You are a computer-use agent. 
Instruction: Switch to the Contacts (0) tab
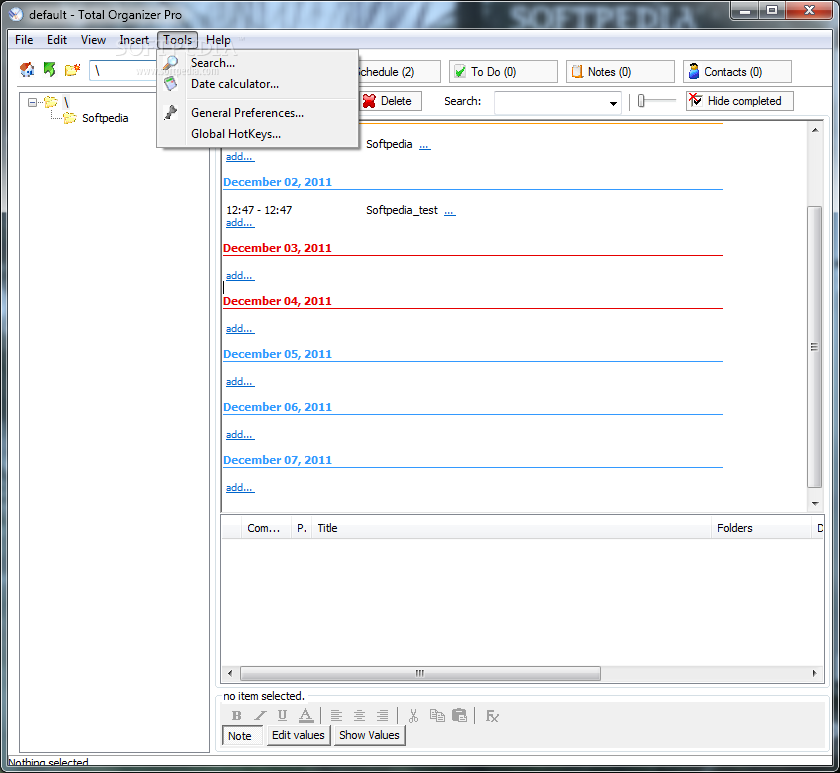[737, 72]
